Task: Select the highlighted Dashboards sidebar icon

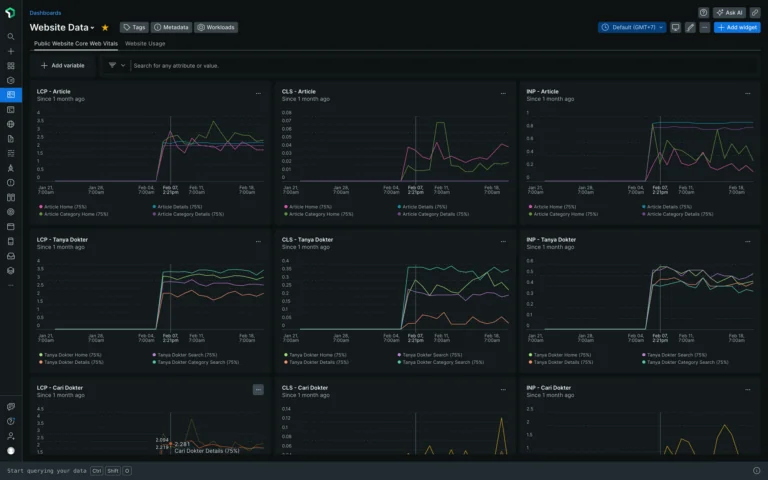Action: 11,95
